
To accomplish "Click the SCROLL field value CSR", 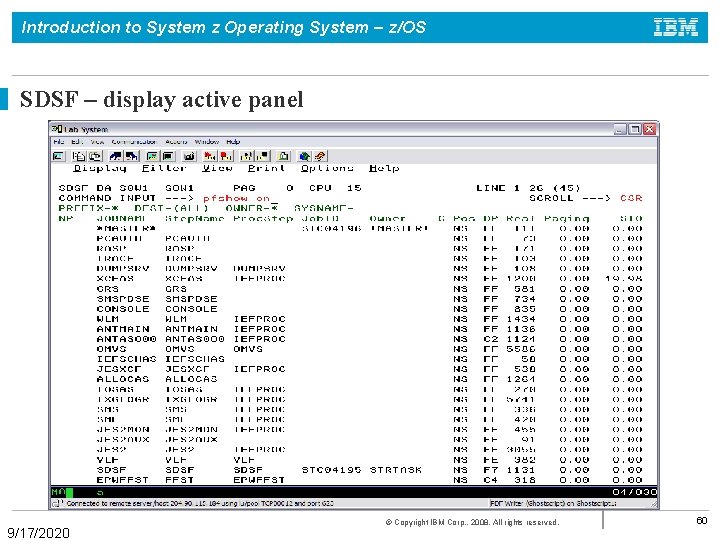I will tap(631, 198).
